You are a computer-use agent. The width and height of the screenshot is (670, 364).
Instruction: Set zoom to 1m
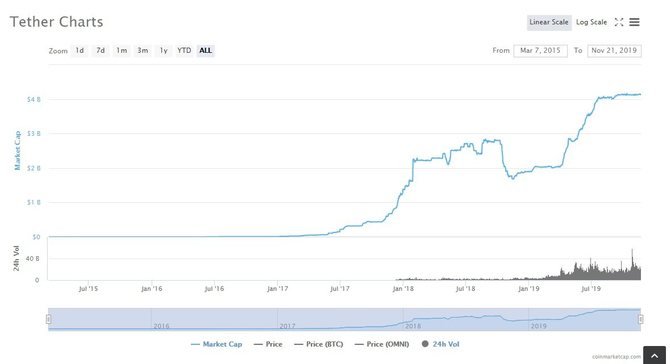[x=121, y=50]
